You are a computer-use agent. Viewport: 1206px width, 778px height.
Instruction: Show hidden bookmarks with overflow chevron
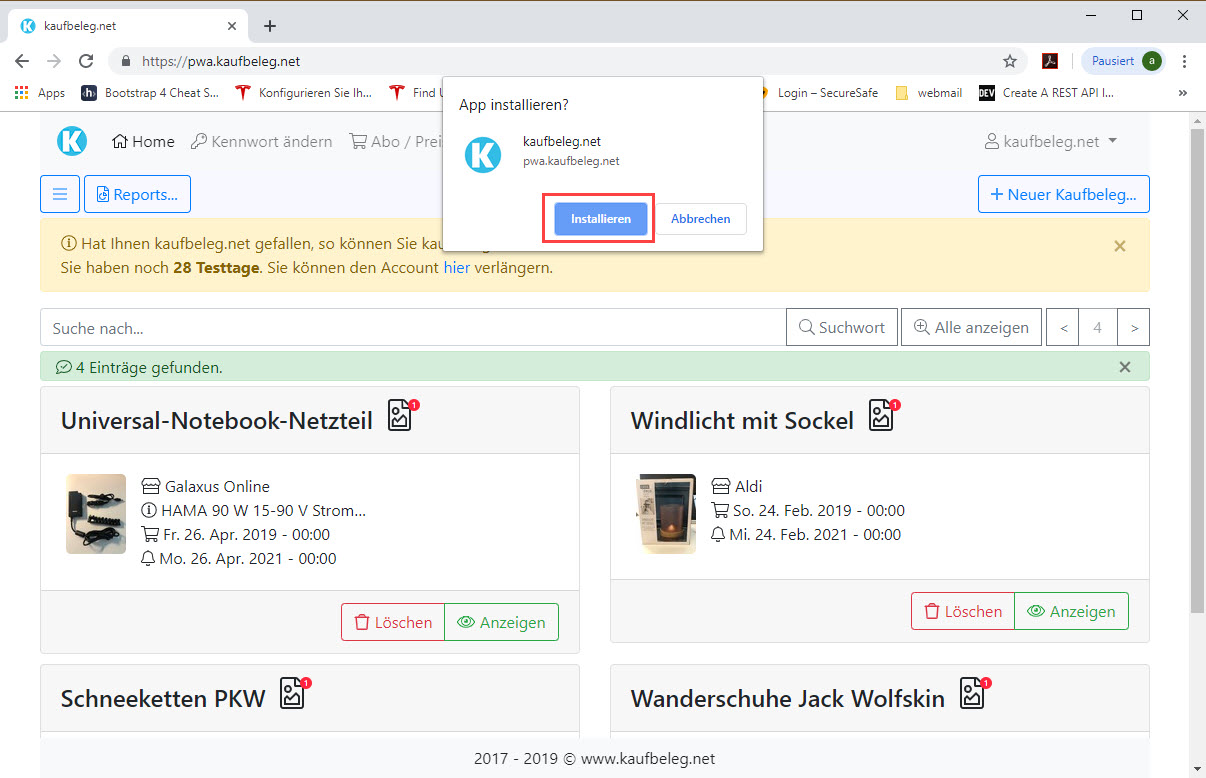pyautogui.click(x=1184, y=93)
